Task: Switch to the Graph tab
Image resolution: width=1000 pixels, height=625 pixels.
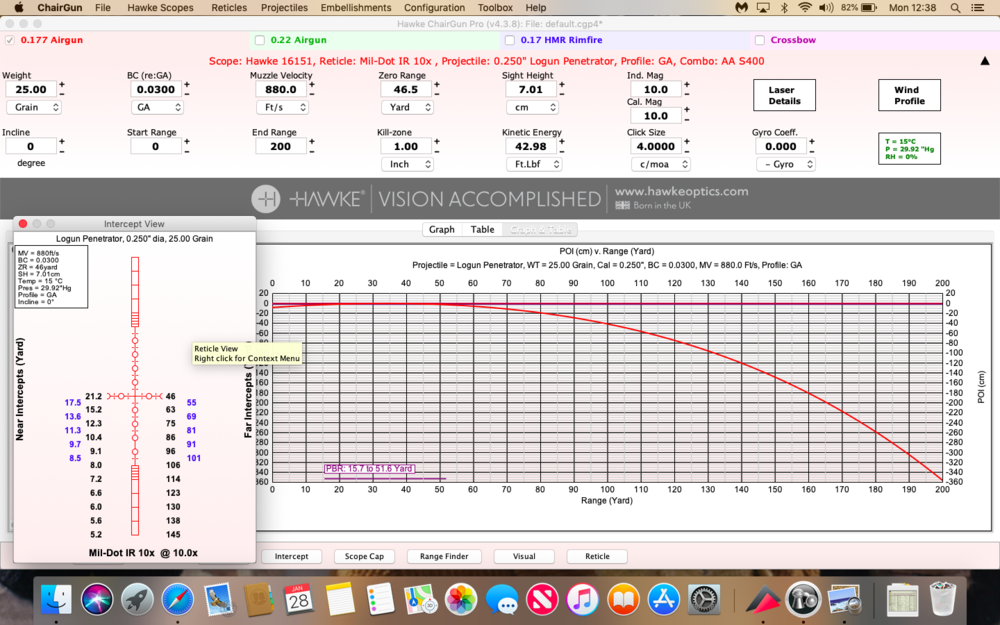Action: point(441,230)
